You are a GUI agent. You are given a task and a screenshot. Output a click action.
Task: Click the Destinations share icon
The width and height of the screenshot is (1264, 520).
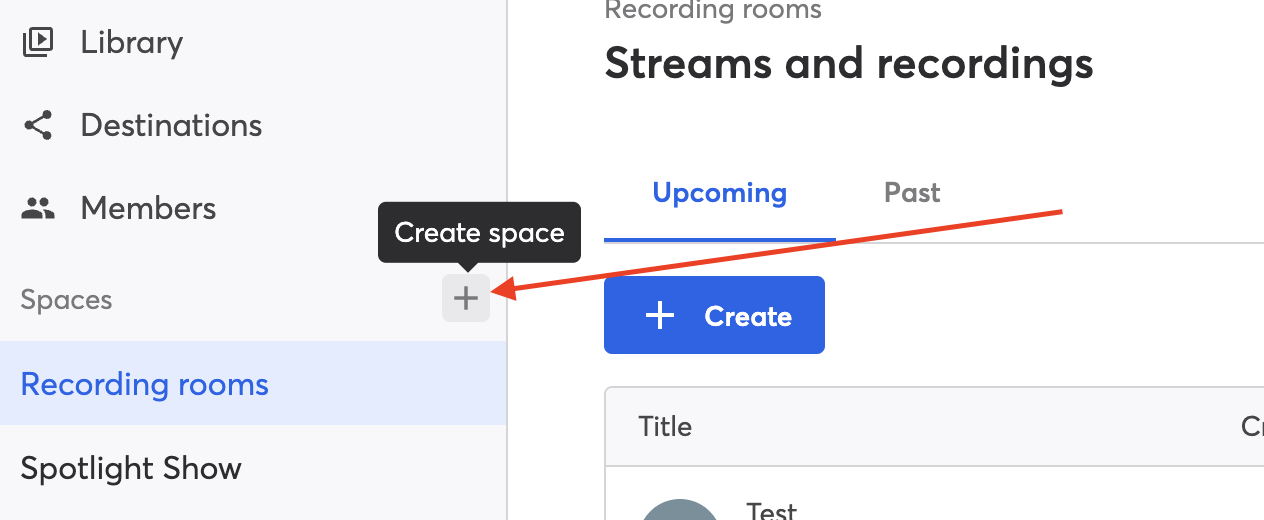point(38,125)
